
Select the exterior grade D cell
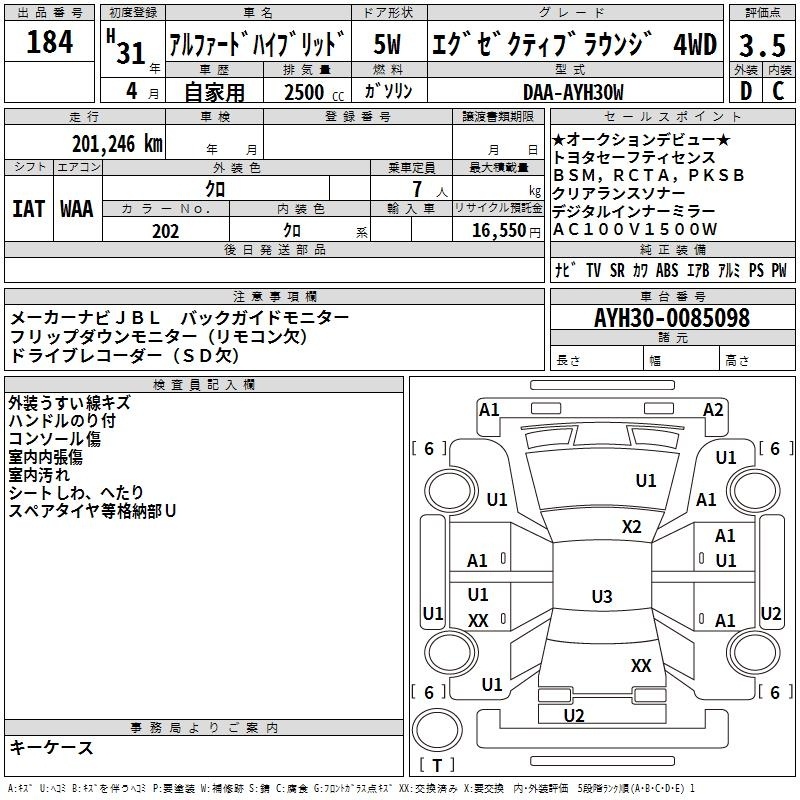tap(745, 91)
